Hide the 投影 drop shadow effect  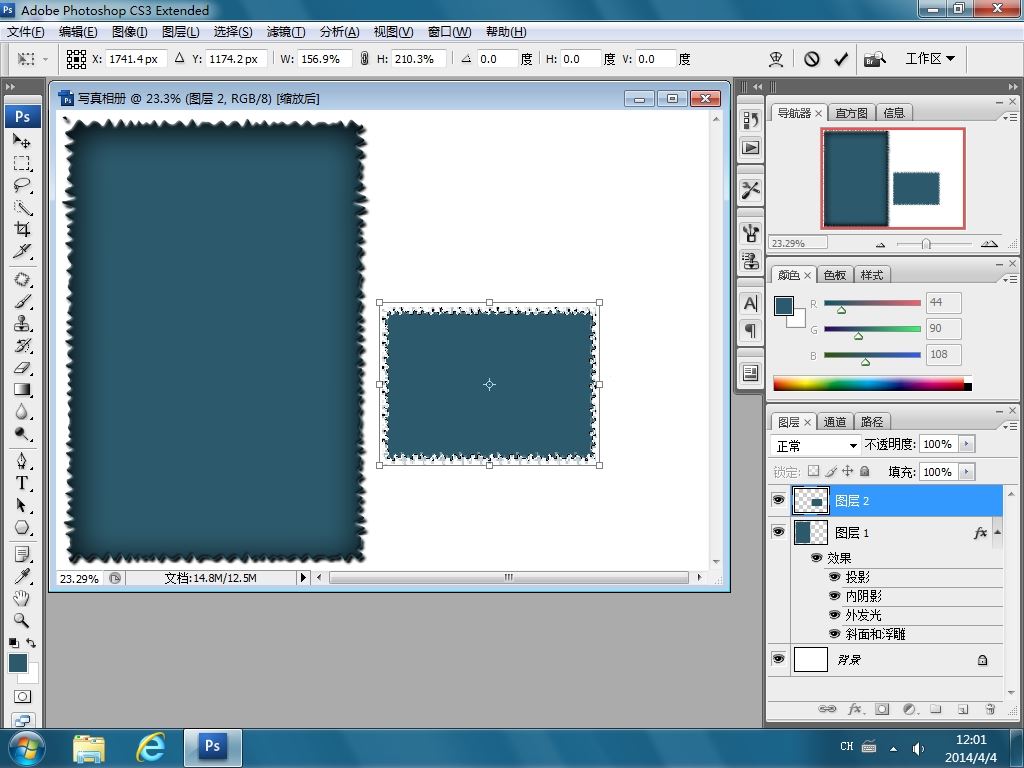pos(834,577)
